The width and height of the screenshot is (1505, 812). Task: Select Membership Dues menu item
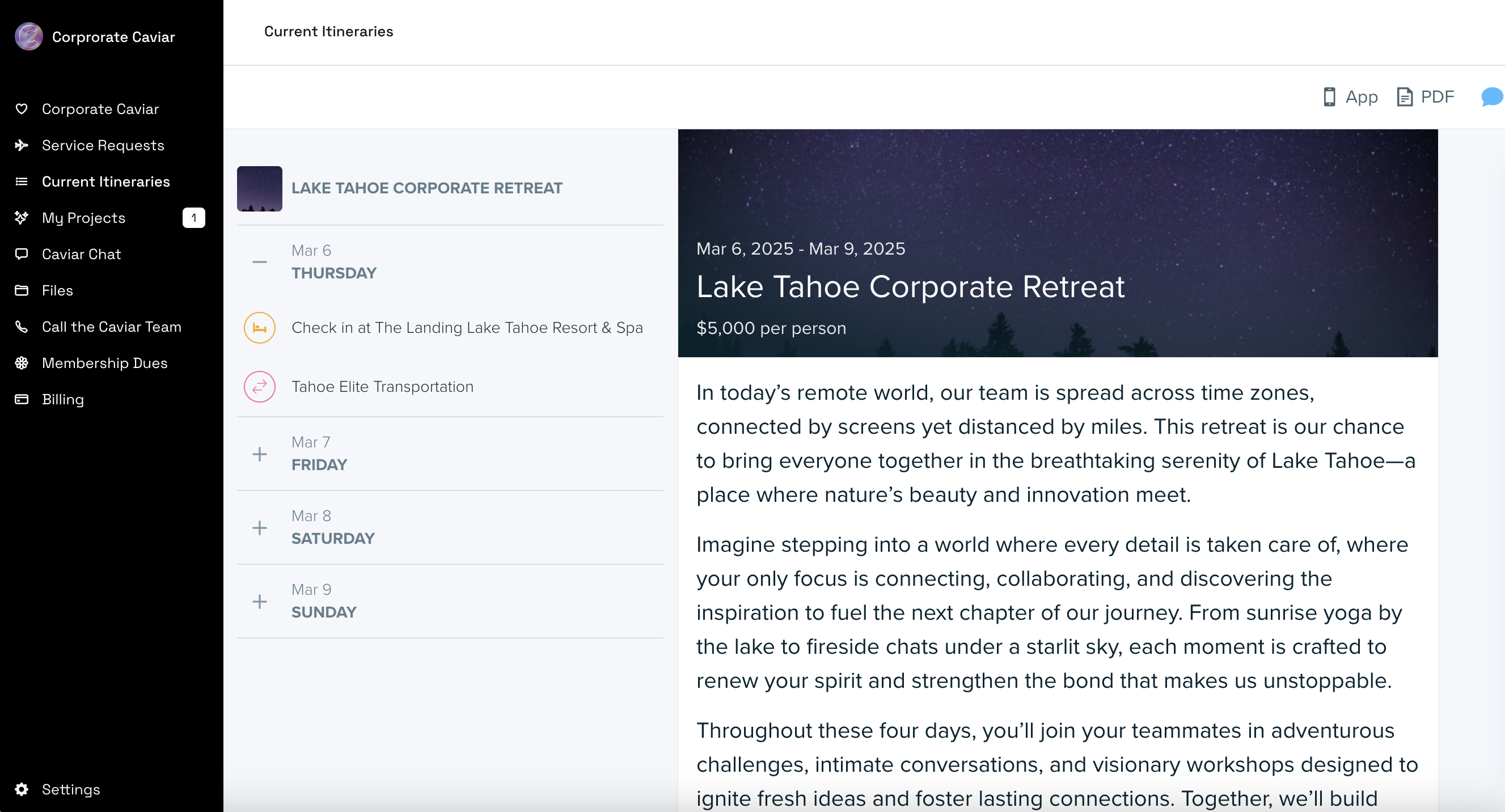point(104,363)
